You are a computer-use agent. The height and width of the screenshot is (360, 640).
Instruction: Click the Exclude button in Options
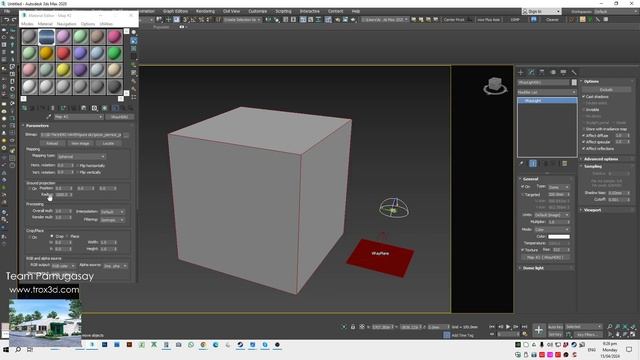pos(606,89)
